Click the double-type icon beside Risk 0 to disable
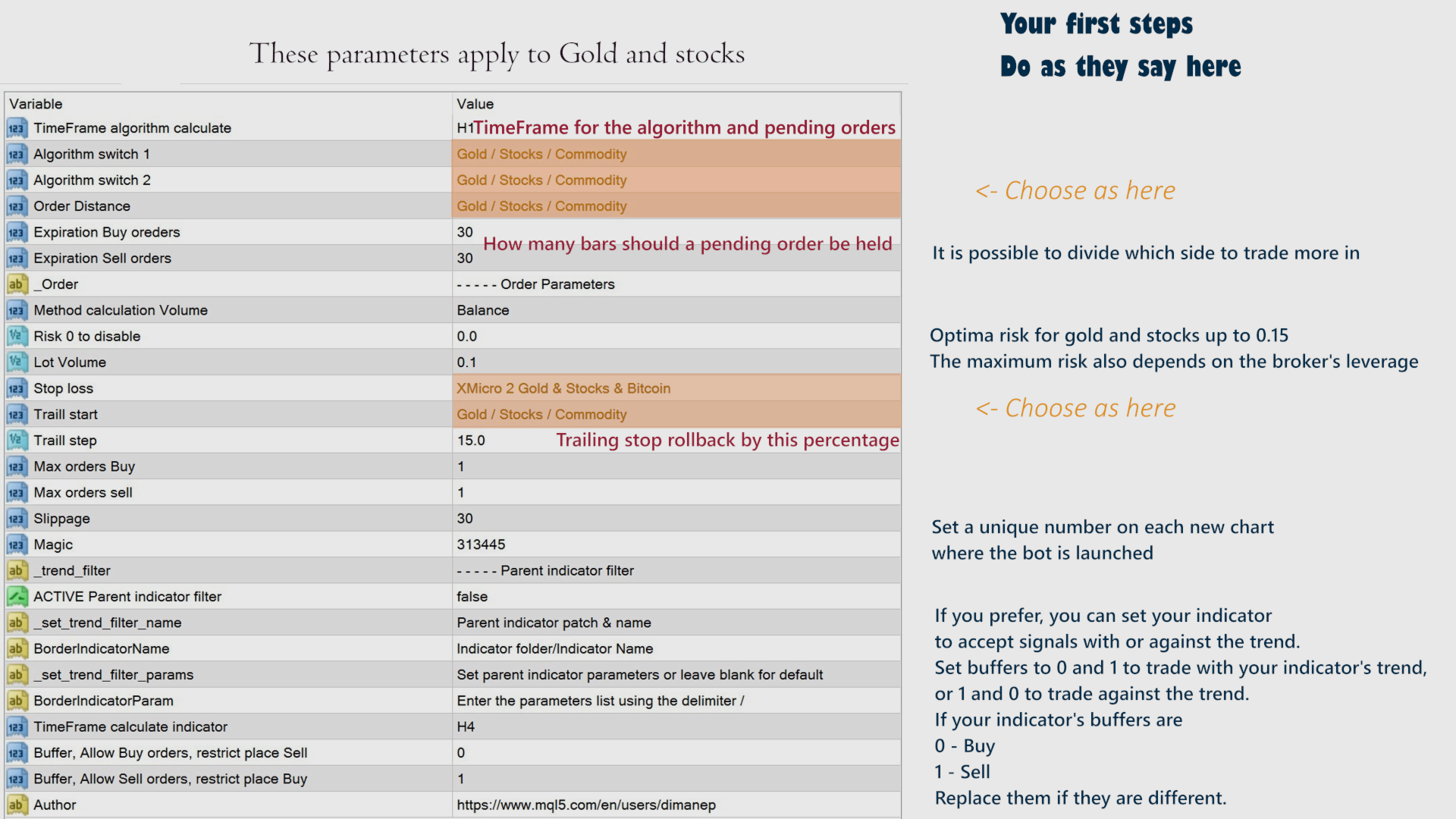 [16, 337]
